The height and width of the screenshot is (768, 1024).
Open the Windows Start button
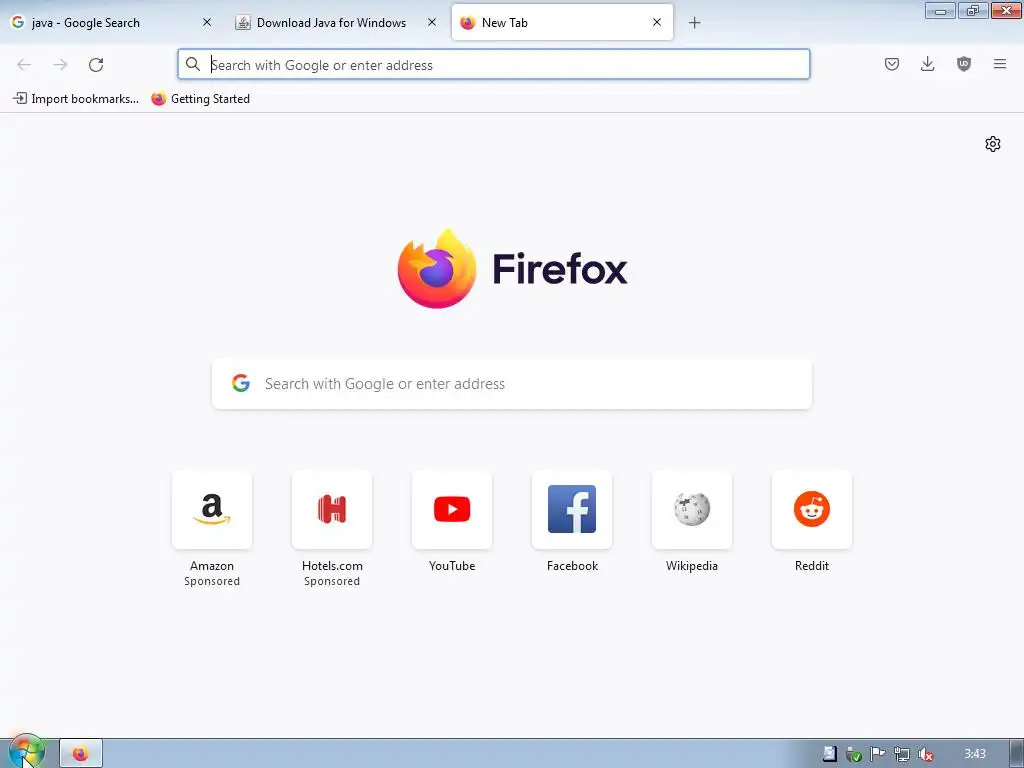pos(26,751)
